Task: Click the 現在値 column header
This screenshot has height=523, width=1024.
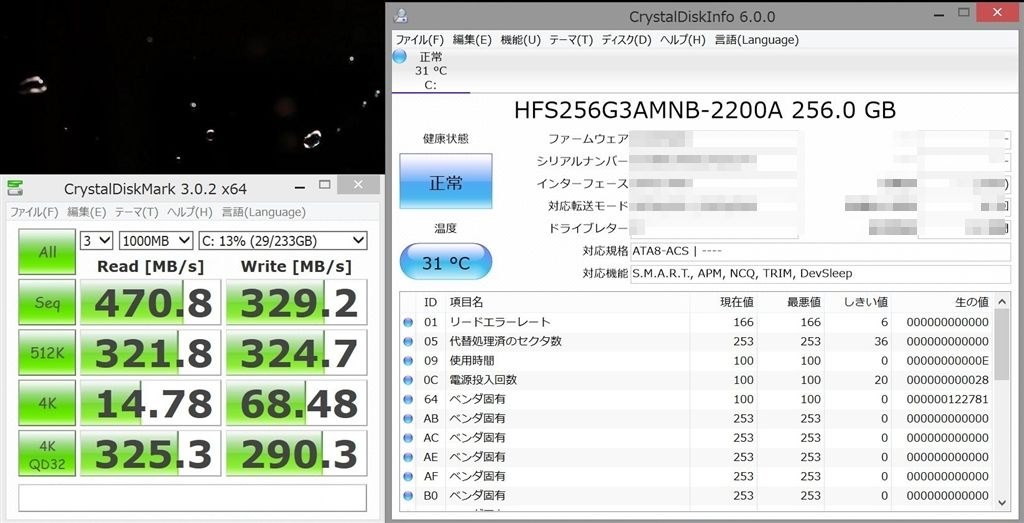Action: pos(724,302)
